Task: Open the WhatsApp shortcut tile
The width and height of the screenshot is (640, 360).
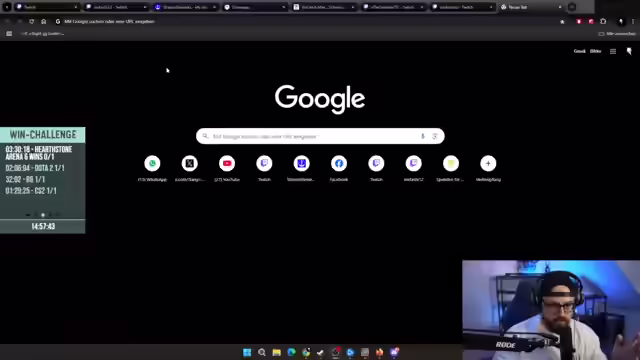Action: point(152,164)
